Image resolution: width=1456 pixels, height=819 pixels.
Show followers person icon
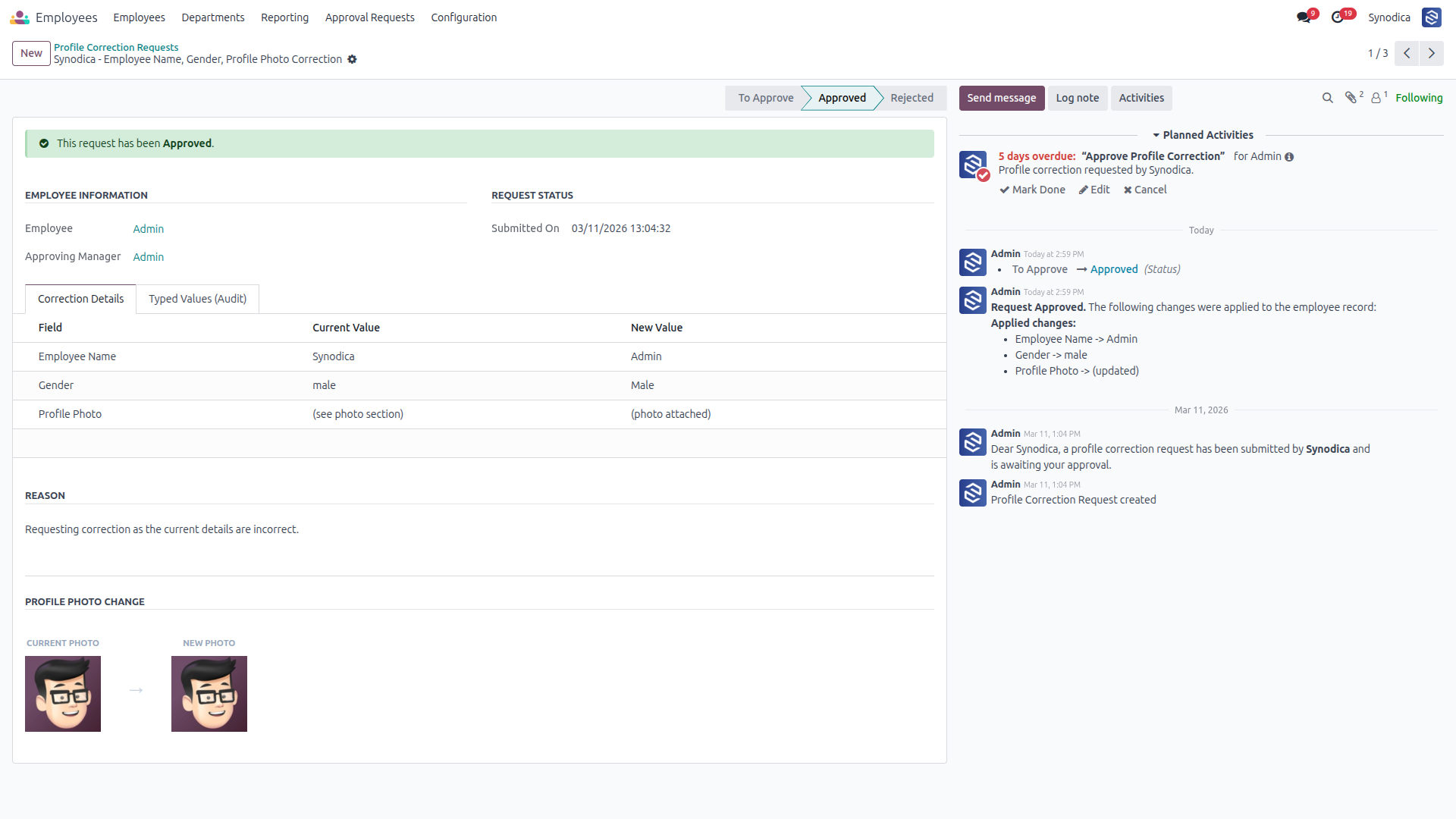click(1376, 98)
